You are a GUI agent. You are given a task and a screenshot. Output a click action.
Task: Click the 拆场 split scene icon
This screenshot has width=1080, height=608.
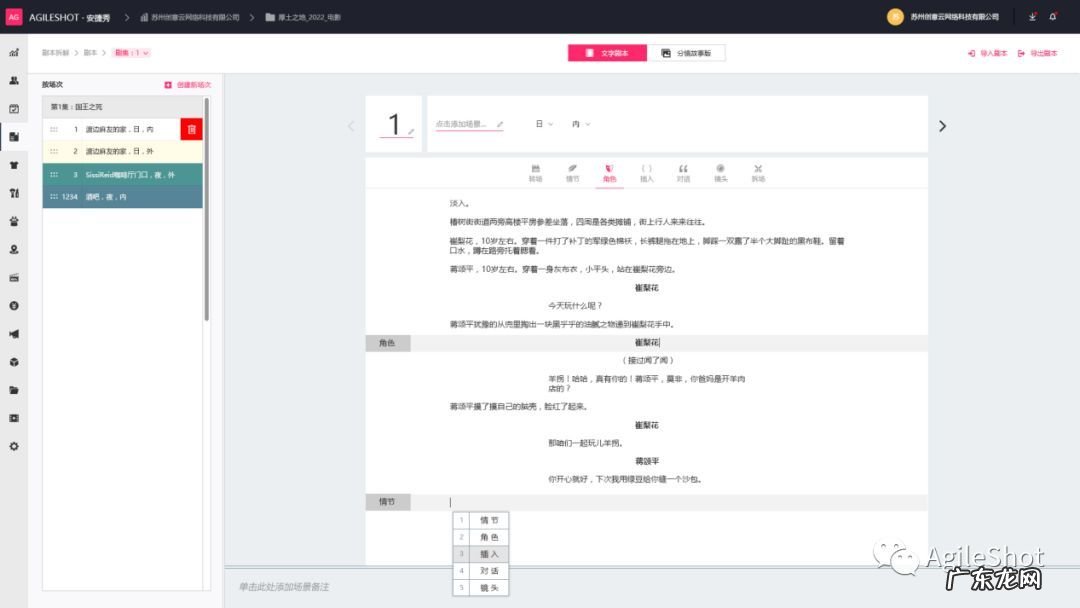pos(757,170)
